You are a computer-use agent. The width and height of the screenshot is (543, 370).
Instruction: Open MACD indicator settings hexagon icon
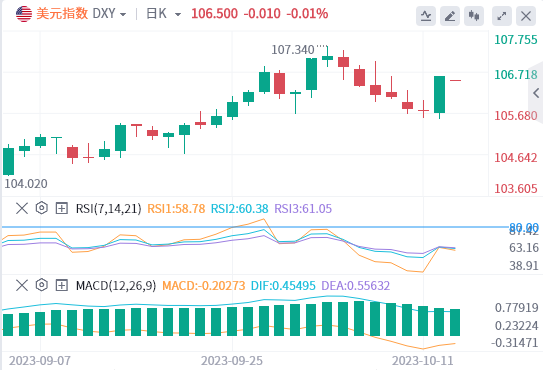tap(42, 285)
